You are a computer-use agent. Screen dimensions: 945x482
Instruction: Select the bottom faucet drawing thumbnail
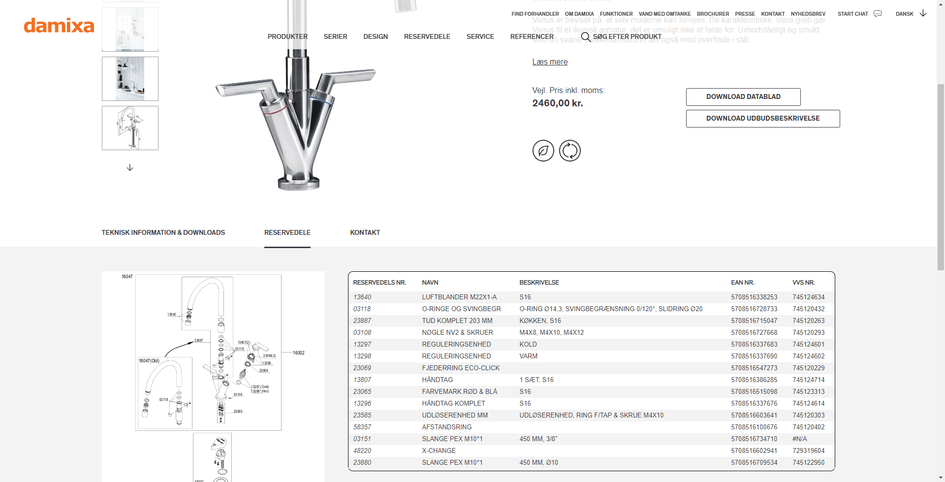click(x=130, y=128)
